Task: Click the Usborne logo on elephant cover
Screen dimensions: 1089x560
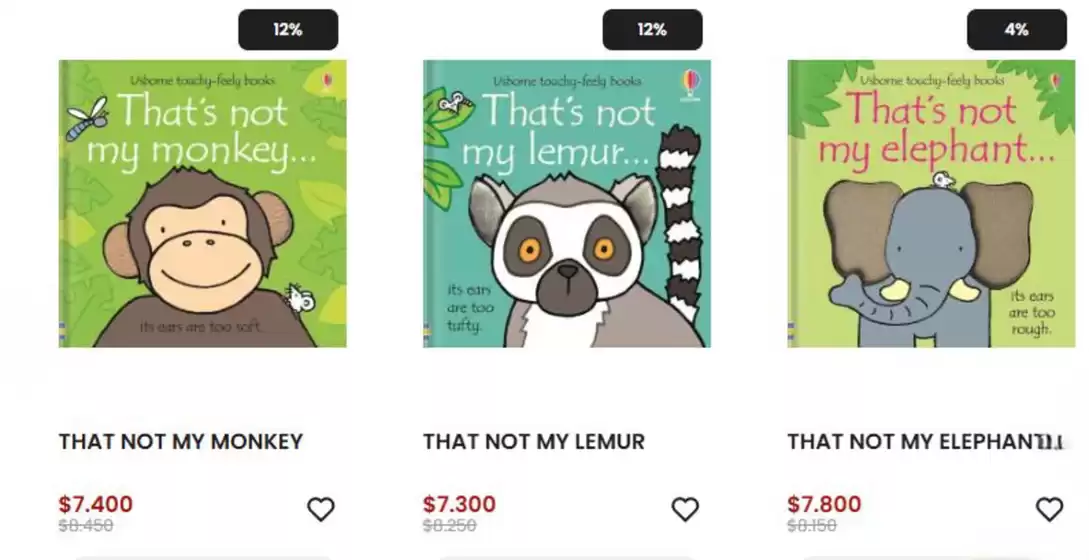Action: click(1054, 81)
